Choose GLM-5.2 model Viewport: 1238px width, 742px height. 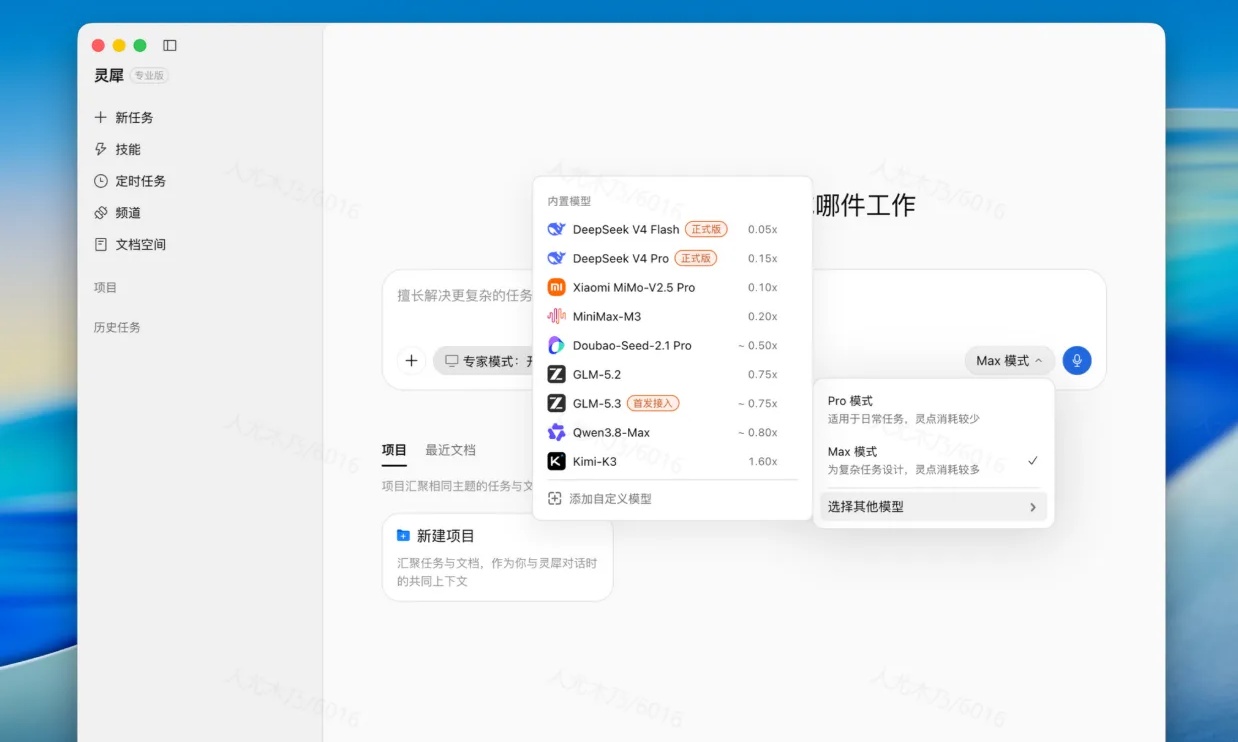tap(672, 374)
